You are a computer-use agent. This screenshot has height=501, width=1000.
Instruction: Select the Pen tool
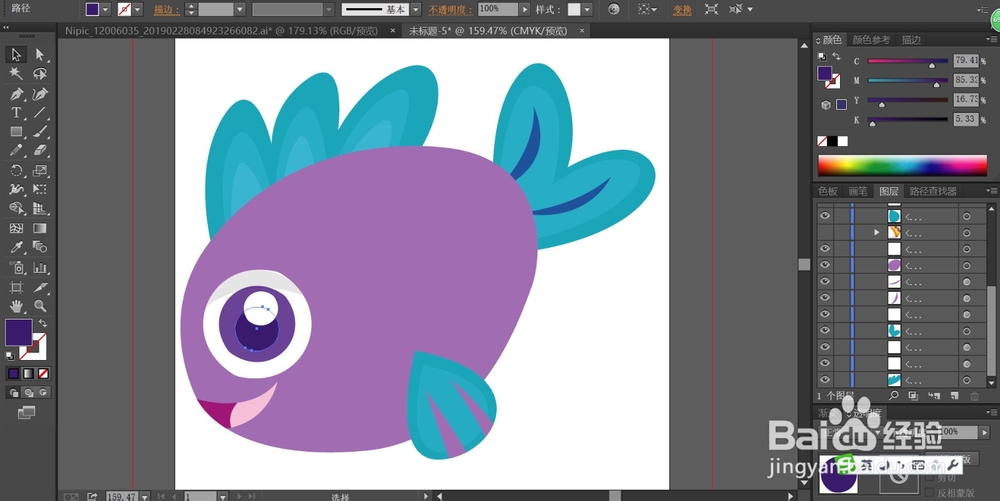point(17,93)
